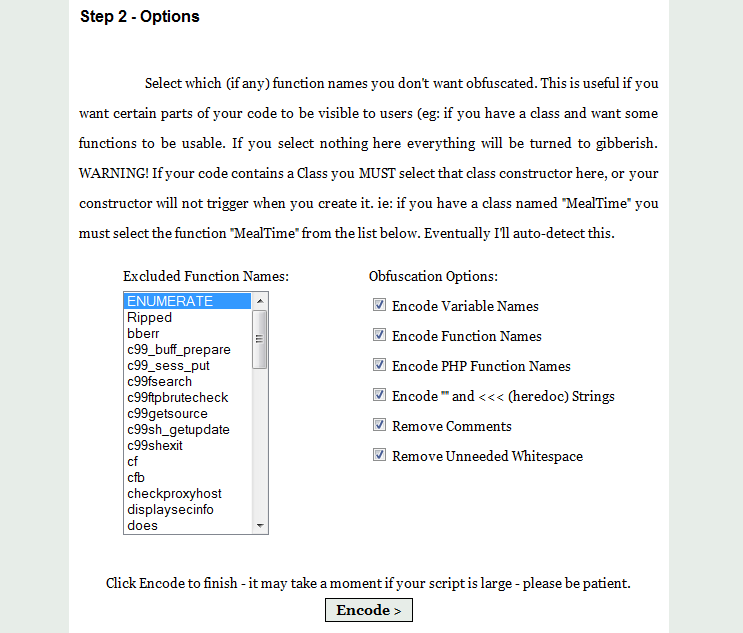Viewport: 743px width, 633px height.
Task: Select c99fsearch function name
Action: 187,381
